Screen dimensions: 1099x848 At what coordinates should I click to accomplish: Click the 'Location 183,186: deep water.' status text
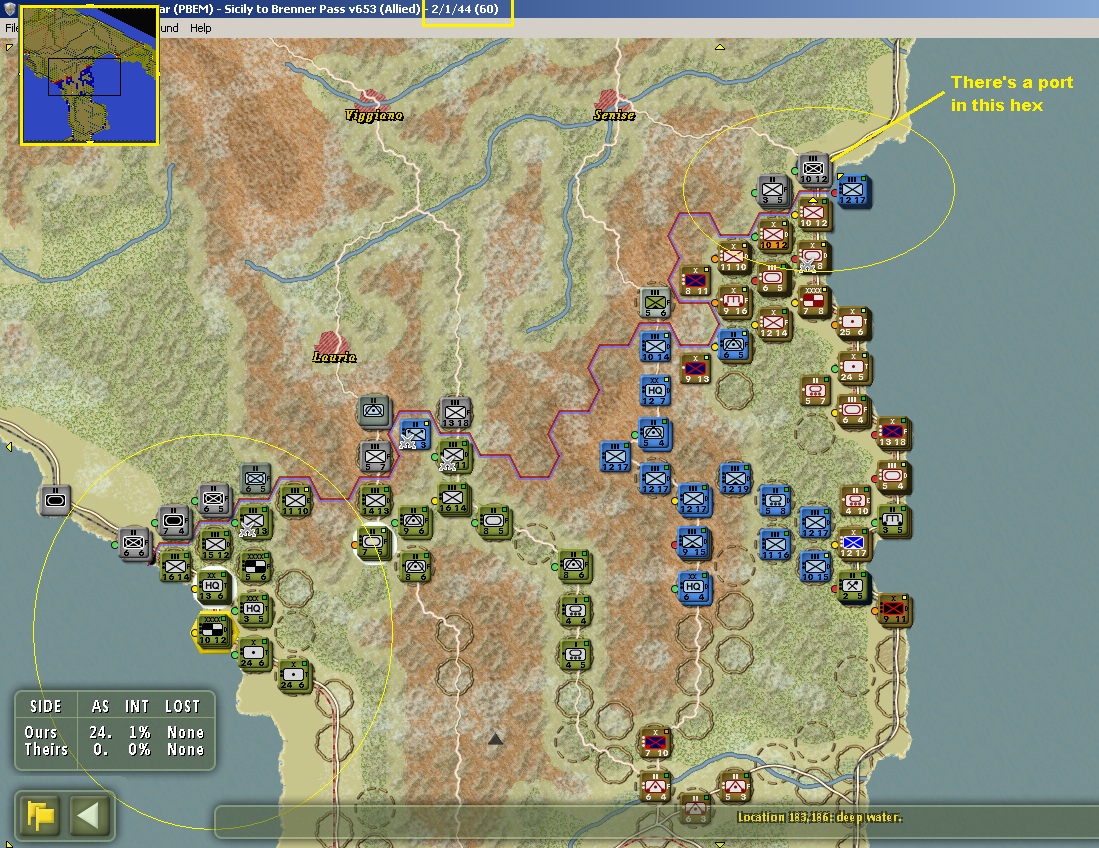click(x=819, y=817)
